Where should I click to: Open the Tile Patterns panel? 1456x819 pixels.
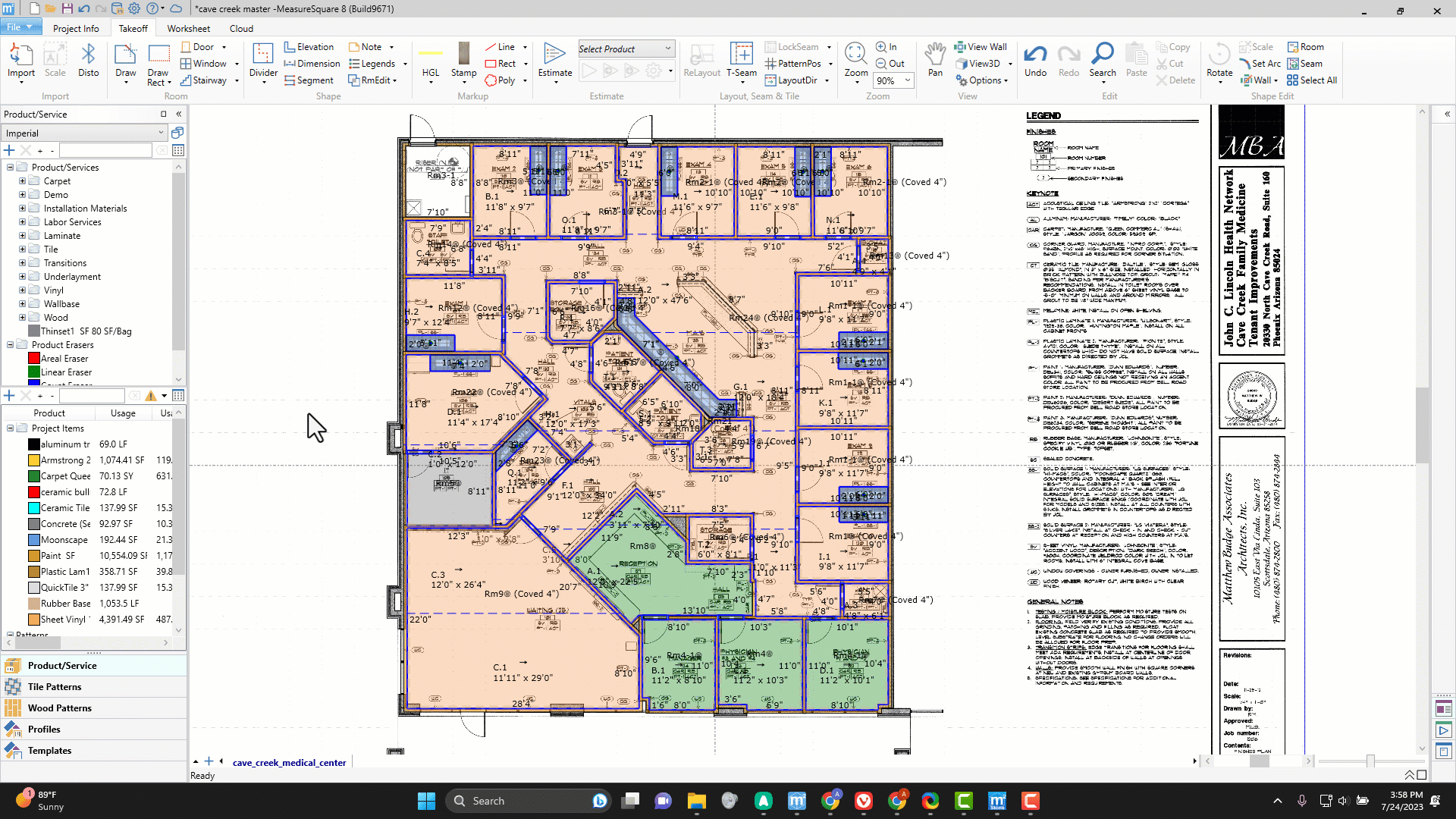tap(55, 687)
